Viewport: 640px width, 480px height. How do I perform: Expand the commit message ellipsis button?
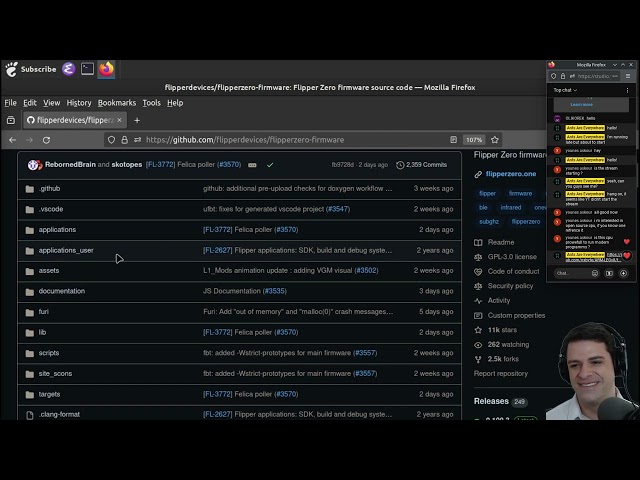pos(253,164)
